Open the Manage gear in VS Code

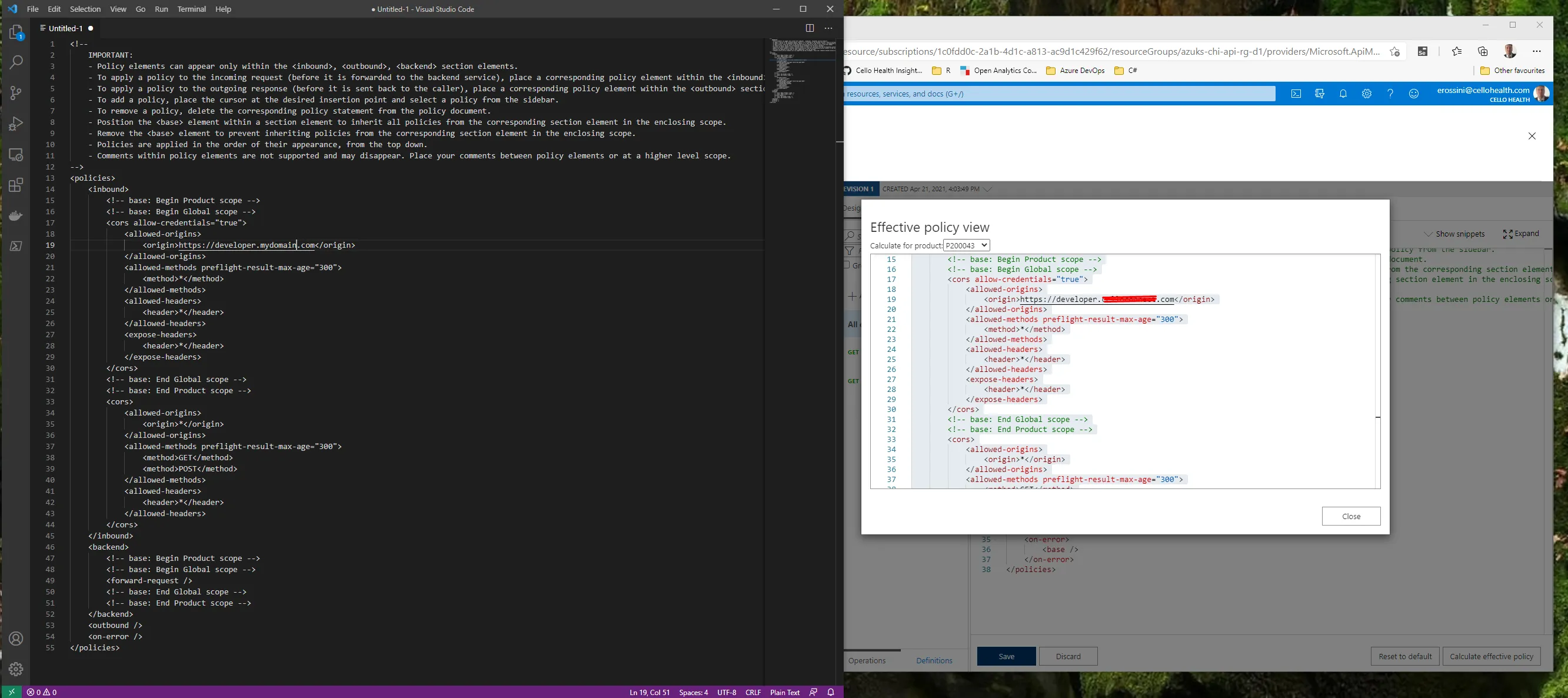[16, 669]
